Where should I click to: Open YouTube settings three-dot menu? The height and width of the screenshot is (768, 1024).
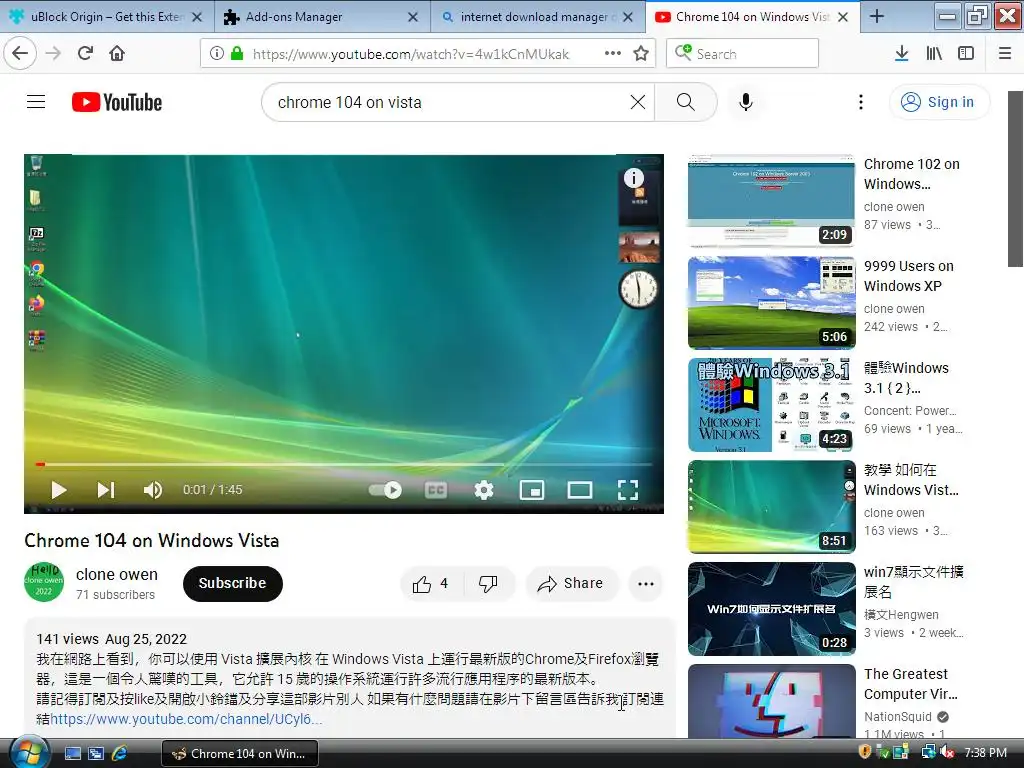click(x=861, y=102)
